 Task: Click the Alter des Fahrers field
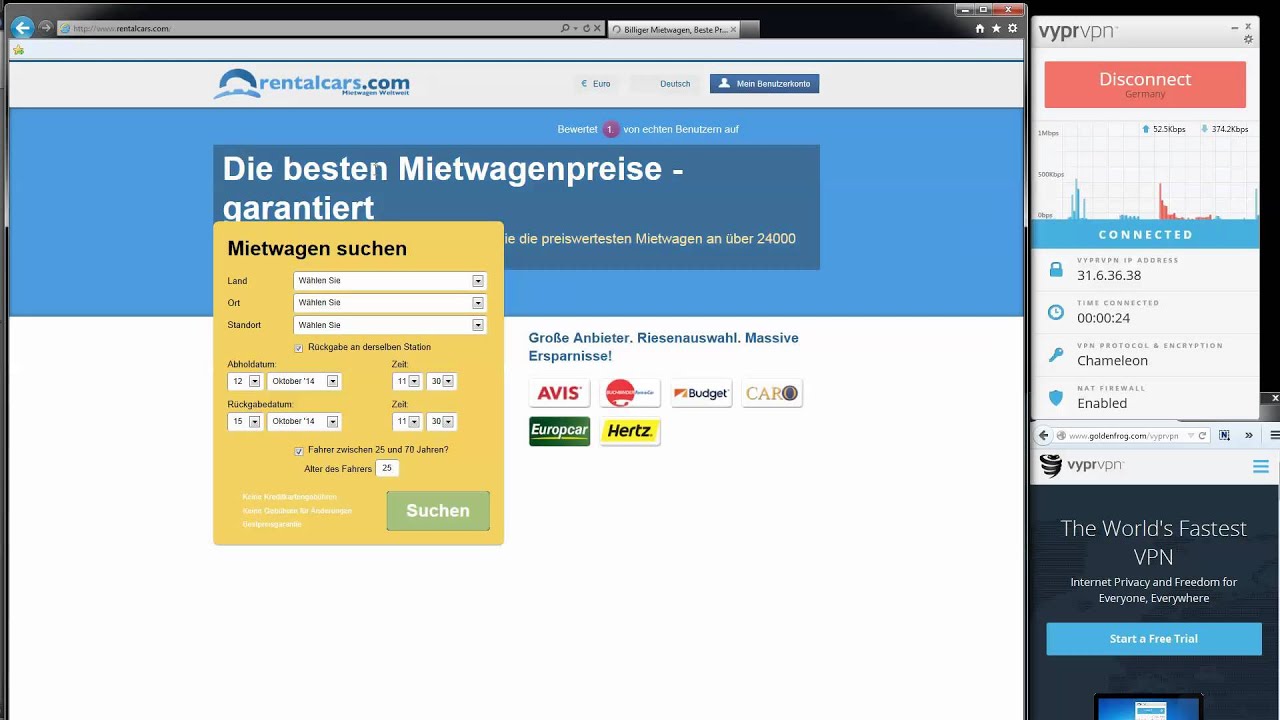click(x=388, y=468)
